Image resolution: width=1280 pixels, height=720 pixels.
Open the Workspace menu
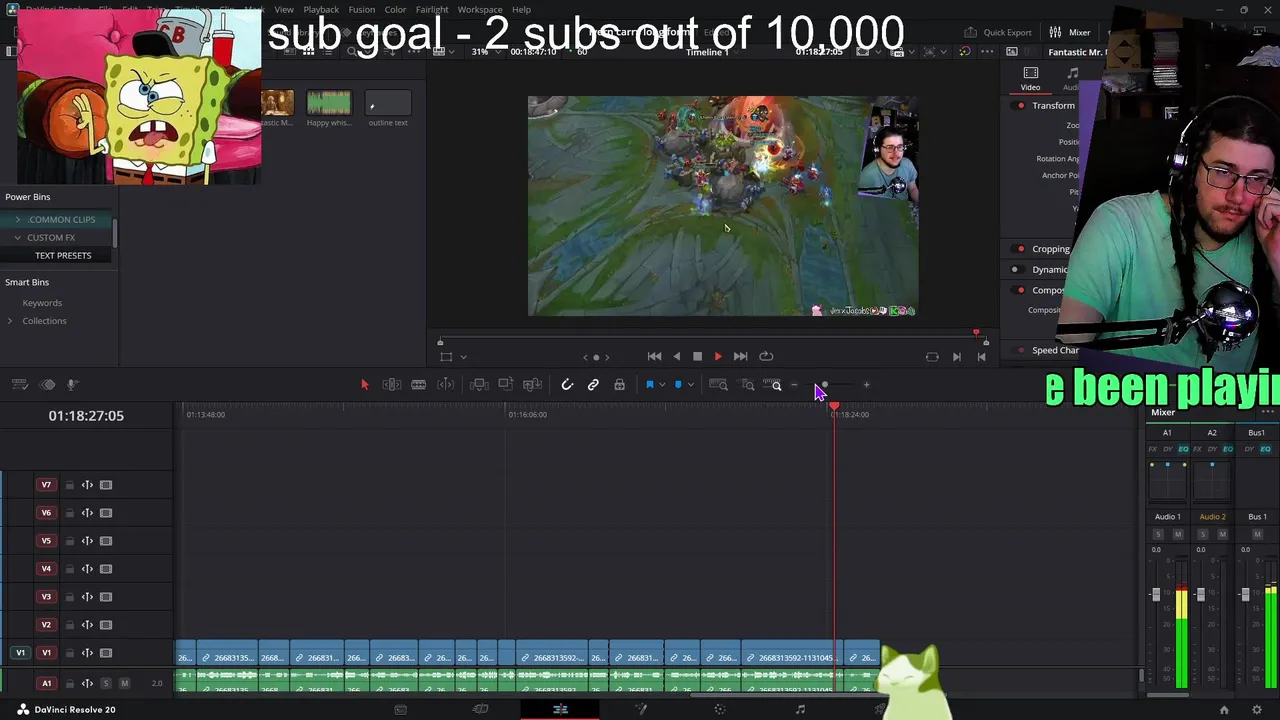[480, 9]
